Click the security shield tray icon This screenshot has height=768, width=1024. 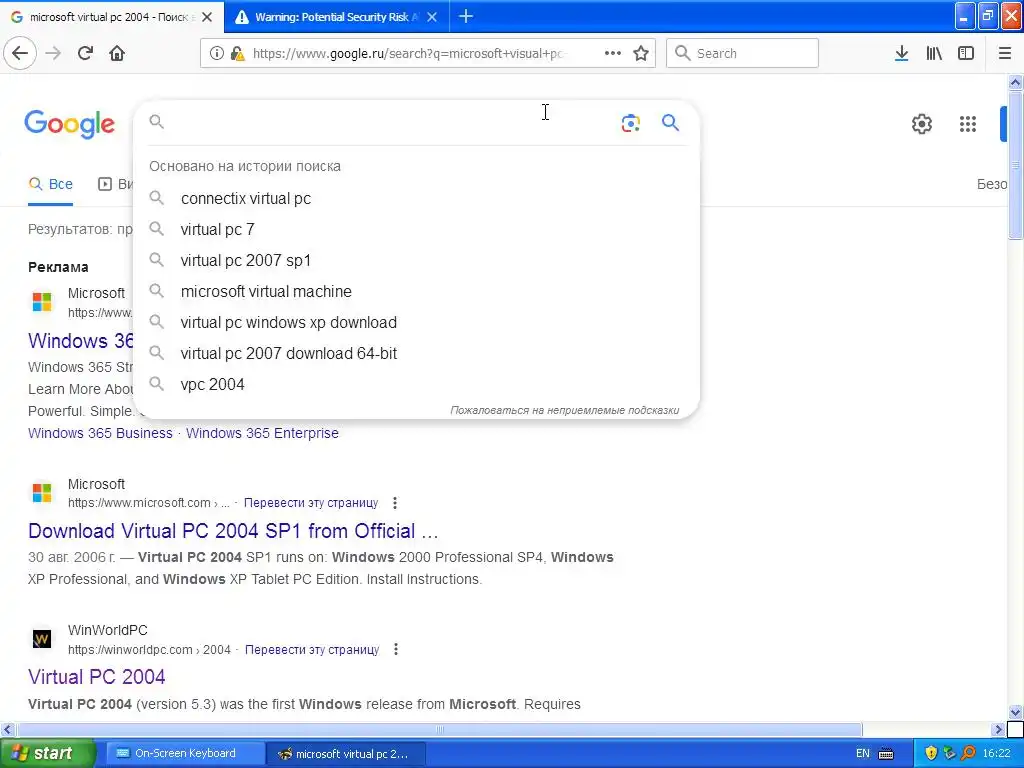pos(931,754)
